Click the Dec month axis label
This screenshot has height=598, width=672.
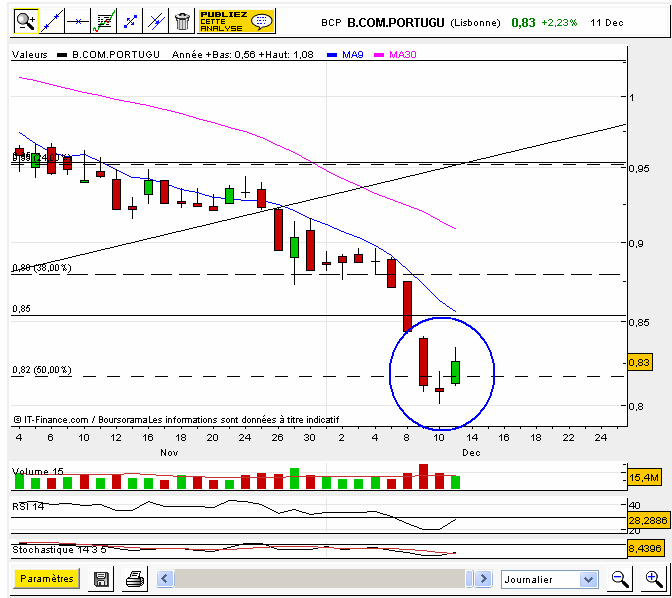pos(471,453)
